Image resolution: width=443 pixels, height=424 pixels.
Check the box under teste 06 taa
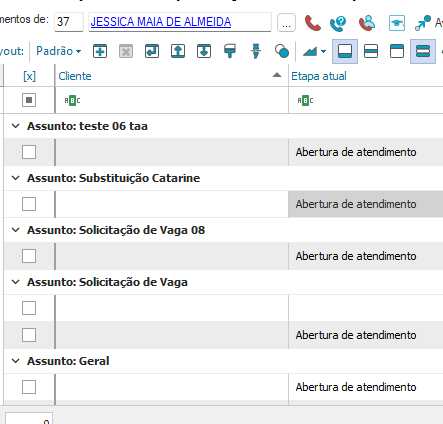29,152
